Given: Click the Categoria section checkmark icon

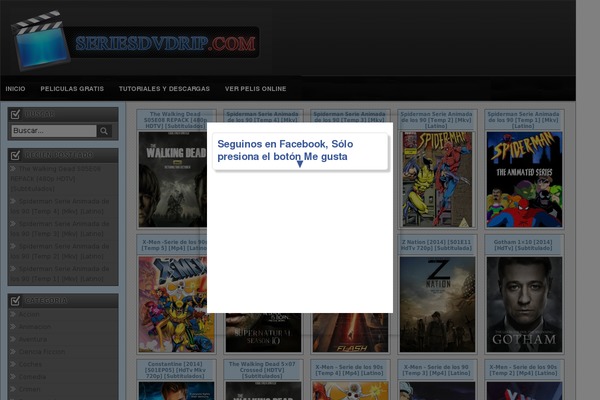Looking at the screenshot, I should pyautogui.click(x=15, y=300).
